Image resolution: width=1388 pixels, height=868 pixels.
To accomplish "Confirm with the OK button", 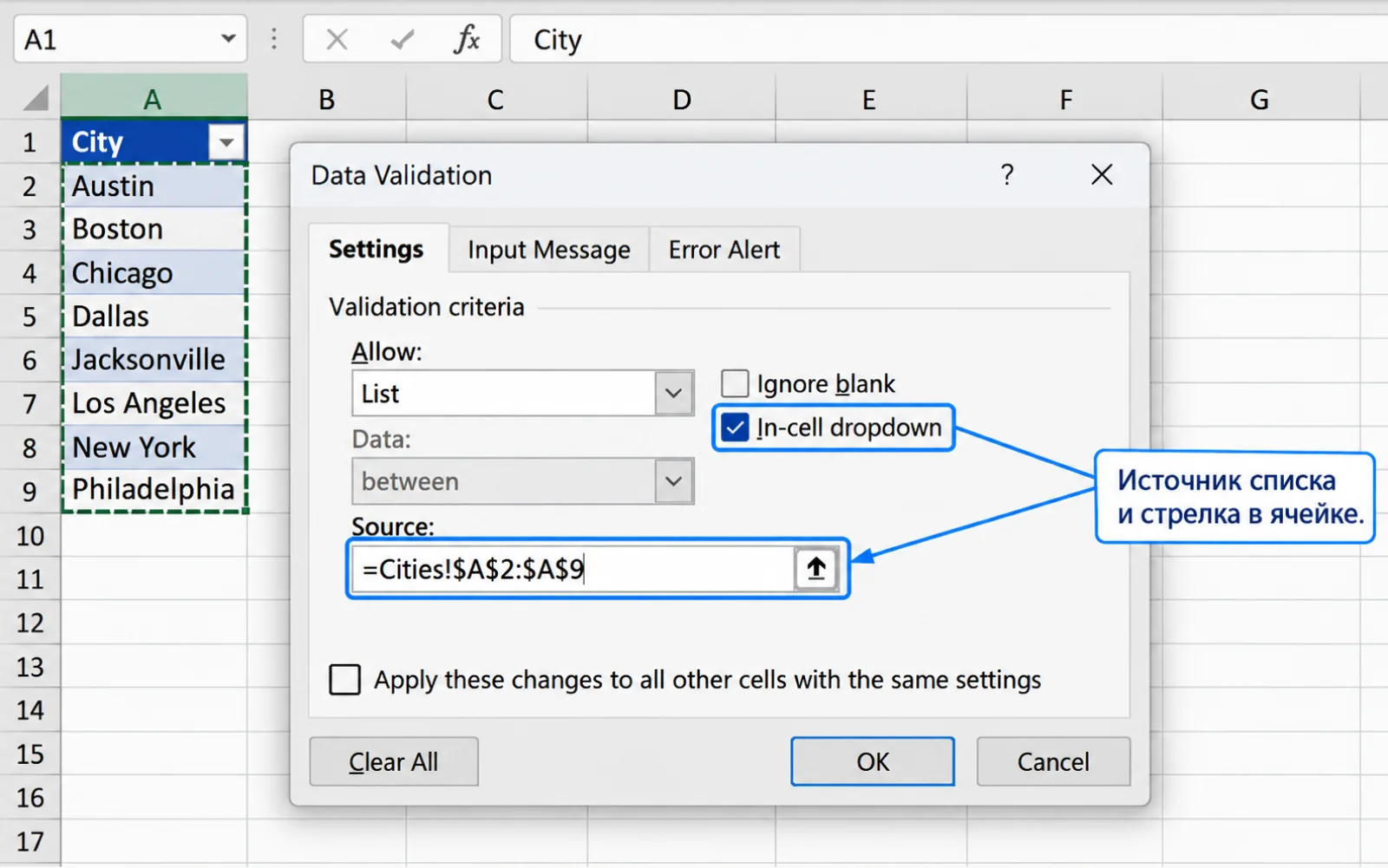I will pos(873,761).
